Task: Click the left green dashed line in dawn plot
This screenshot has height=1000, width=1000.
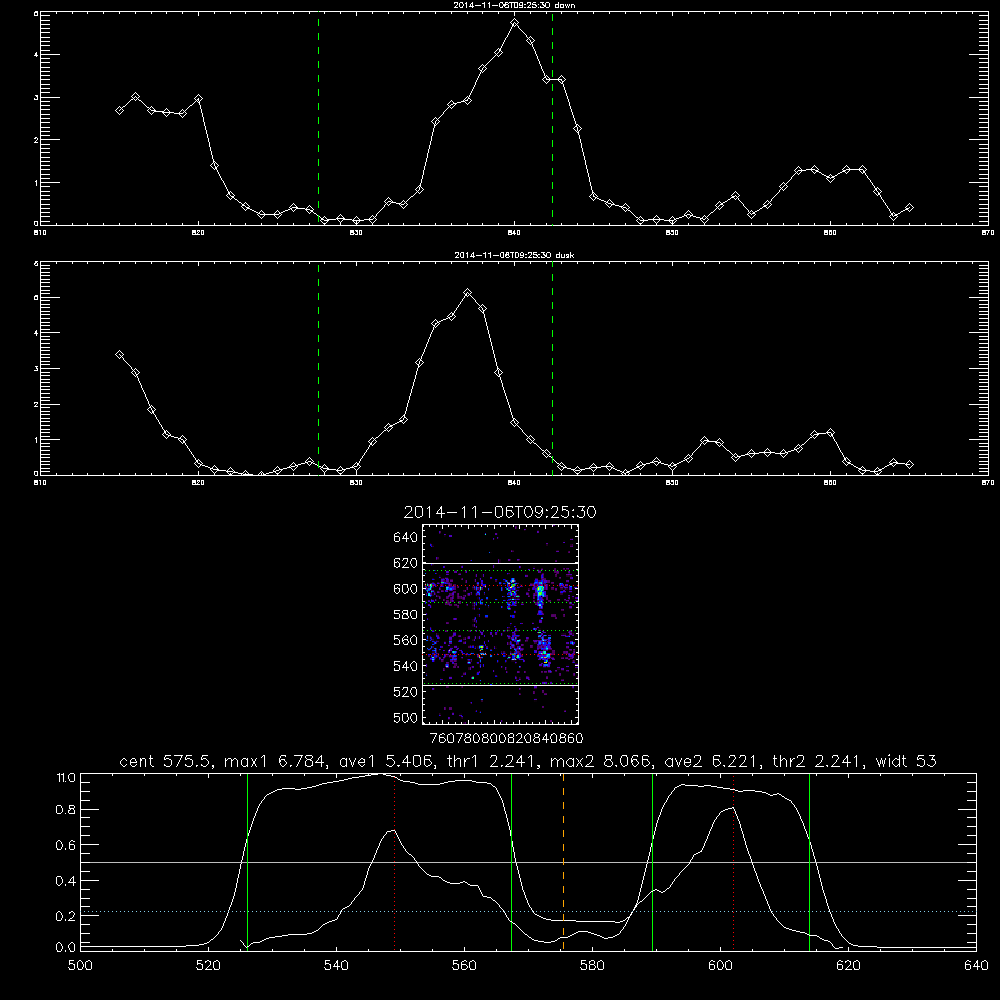Action: click(318, 118)
